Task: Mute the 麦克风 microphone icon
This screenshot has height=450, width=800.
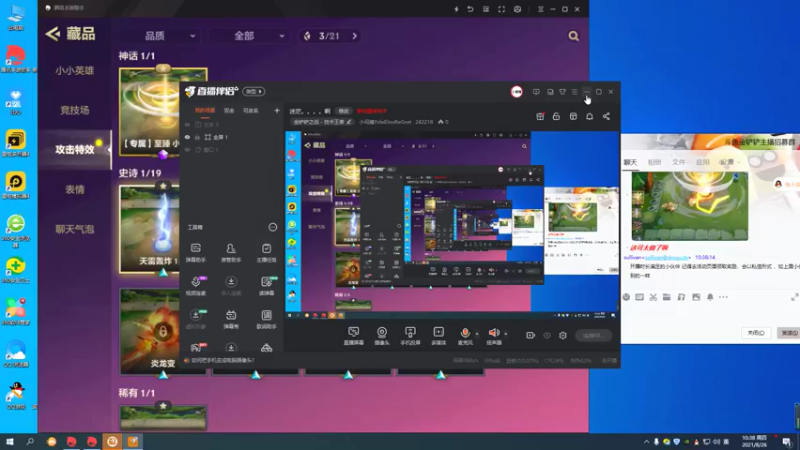Action: 465,333
